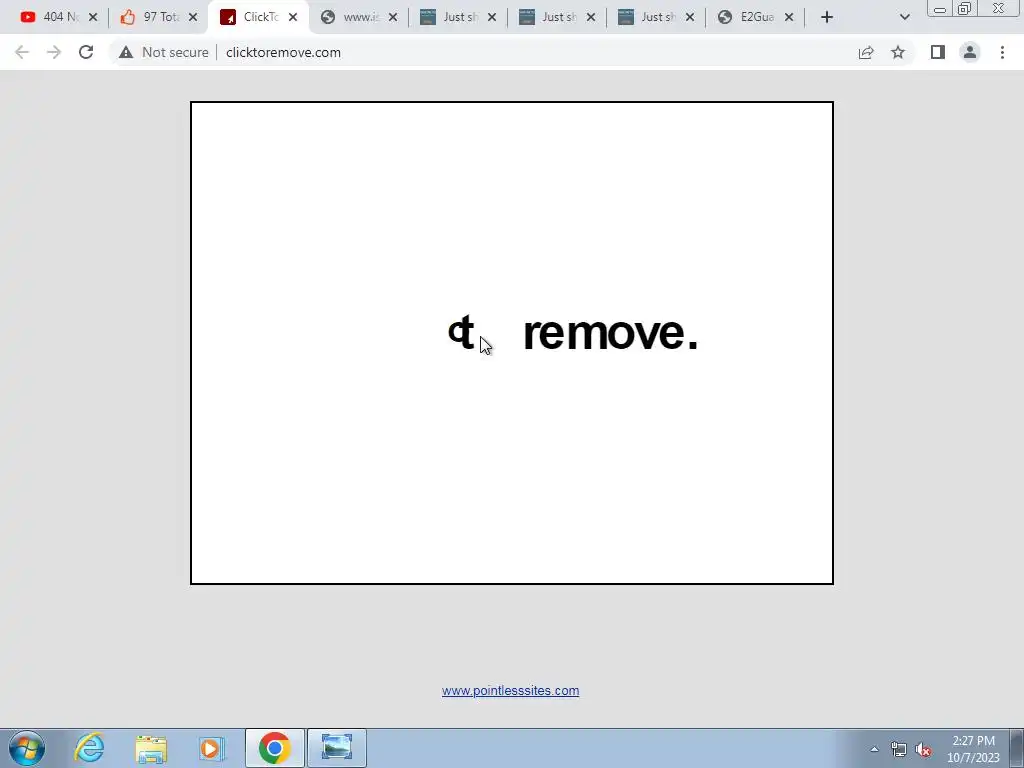Expand the tab search dropdown arrow

904,18
